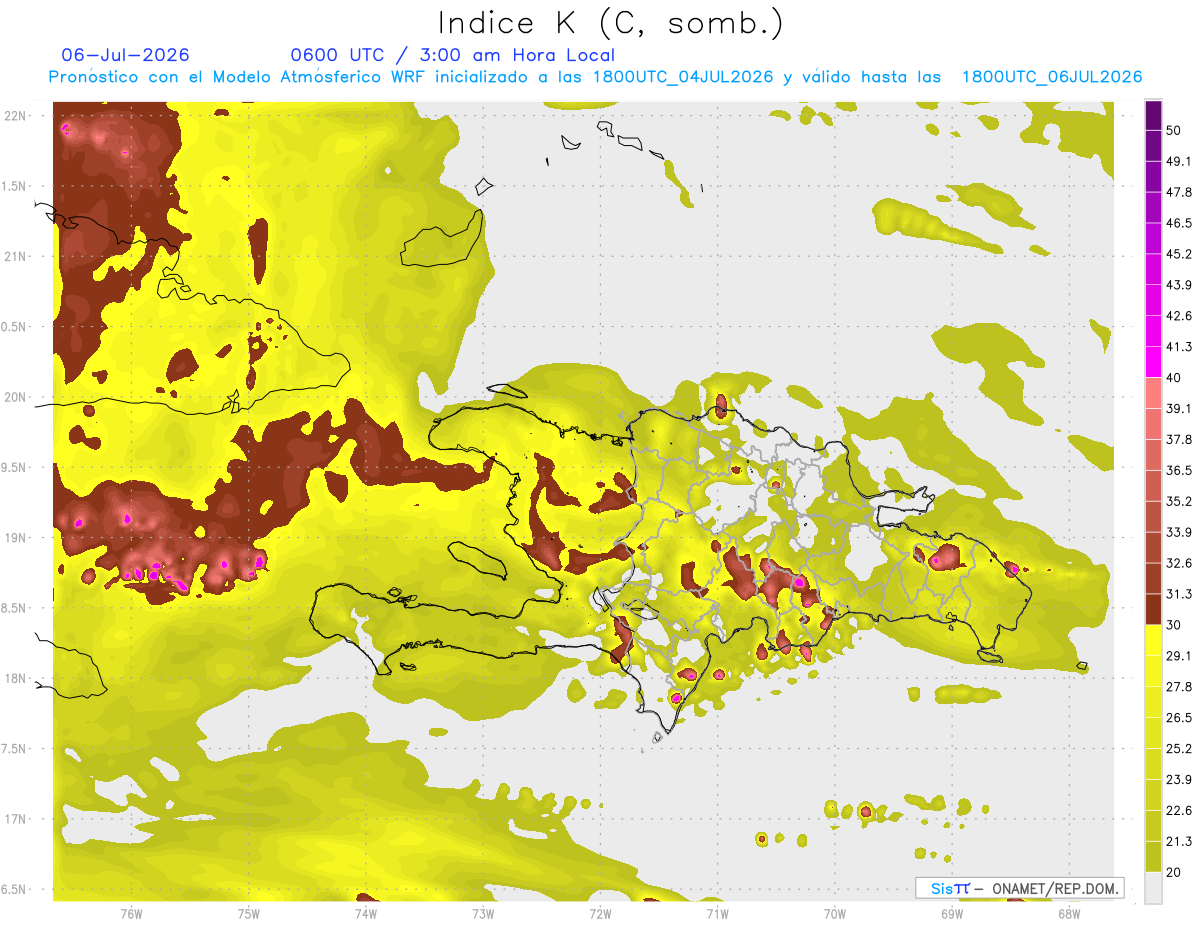The width and height of the screenshot is (1200, 927).
Task: Click the '47.8' color scale value
Action: [x=1178, y=193]
